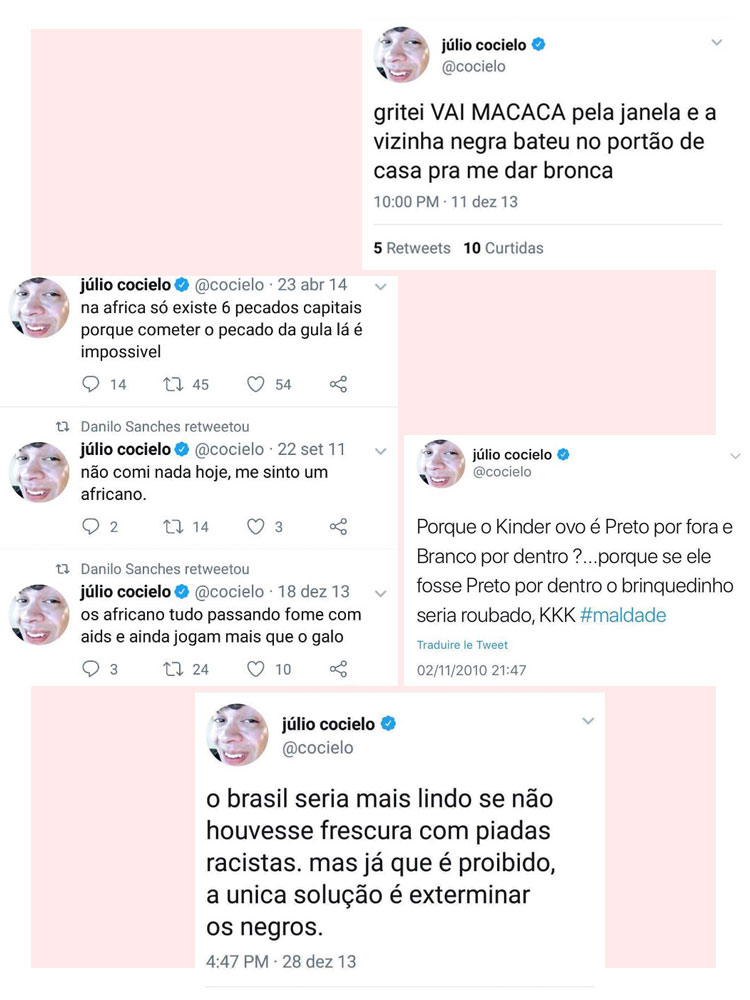This screenshot has height=1000, width=750.
Task: Toggle the like heart showing 54
Action: pyautogui.click(x=256, y=384)
